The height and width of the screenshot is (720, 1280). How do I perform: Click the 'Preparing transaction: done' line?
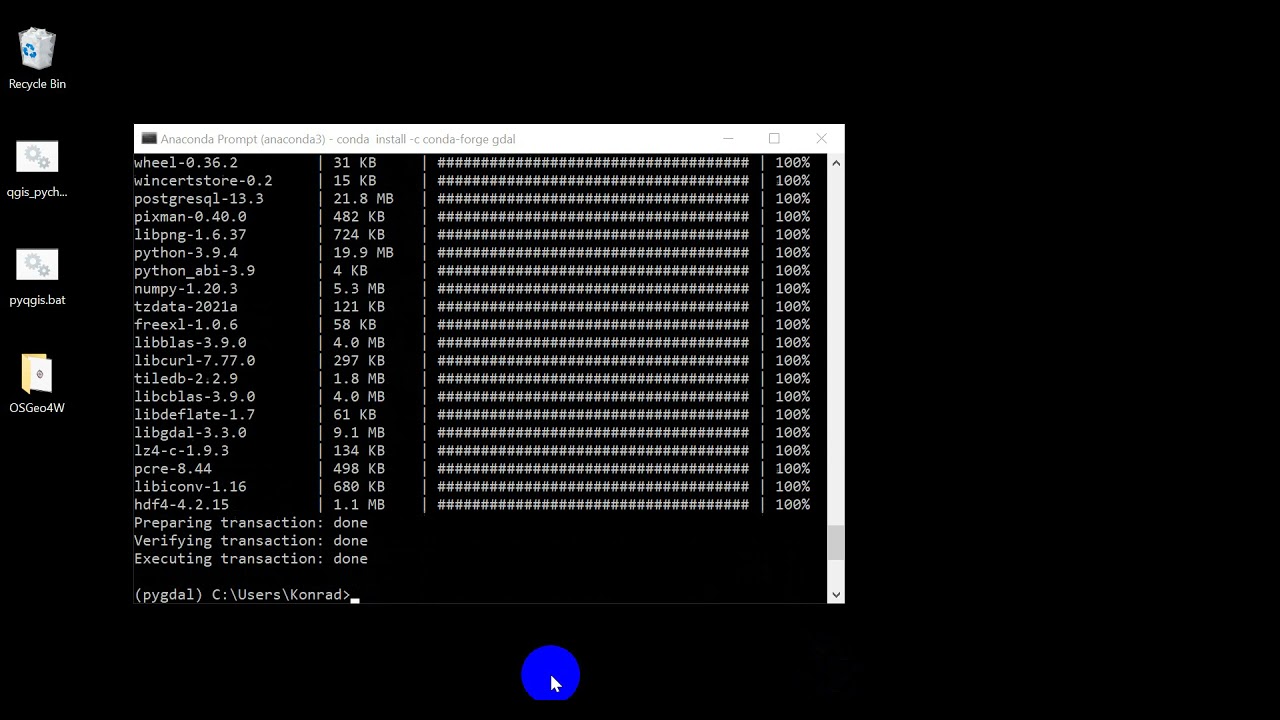tap(251, 523)
